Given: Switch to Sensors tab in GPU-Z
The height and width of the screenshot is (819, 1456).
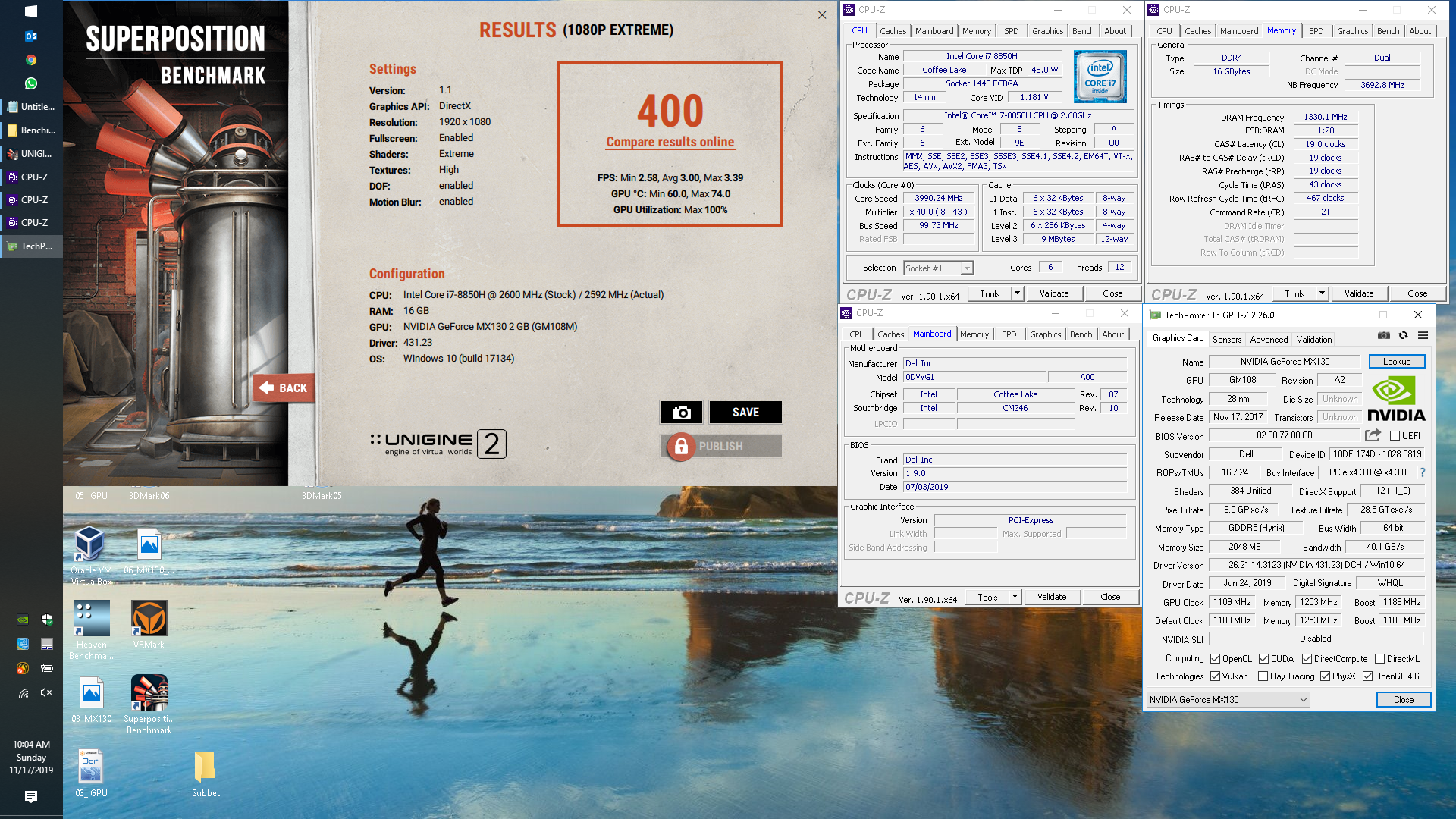Looking at the screenshot, I should pos(1227,340).
